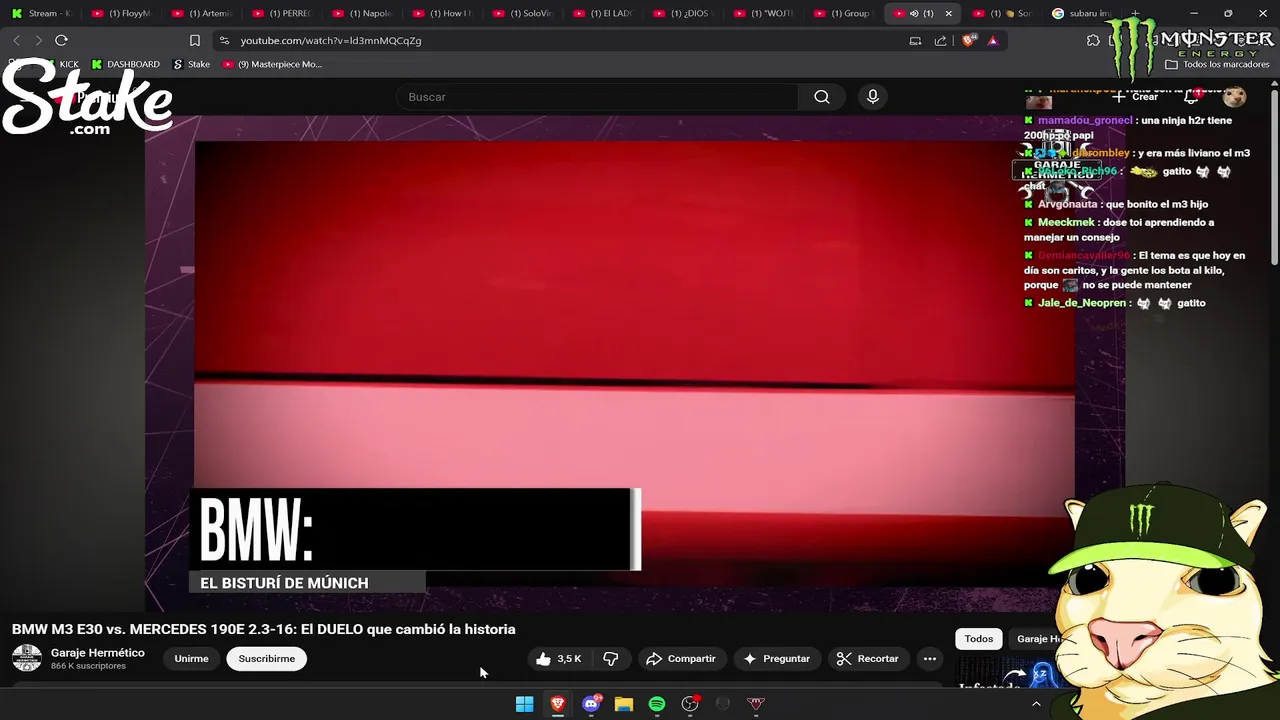Screen dimensions: 1280x720
Task: Open the Masterpiece Mo... bookmark
Action: click(272, 64)
